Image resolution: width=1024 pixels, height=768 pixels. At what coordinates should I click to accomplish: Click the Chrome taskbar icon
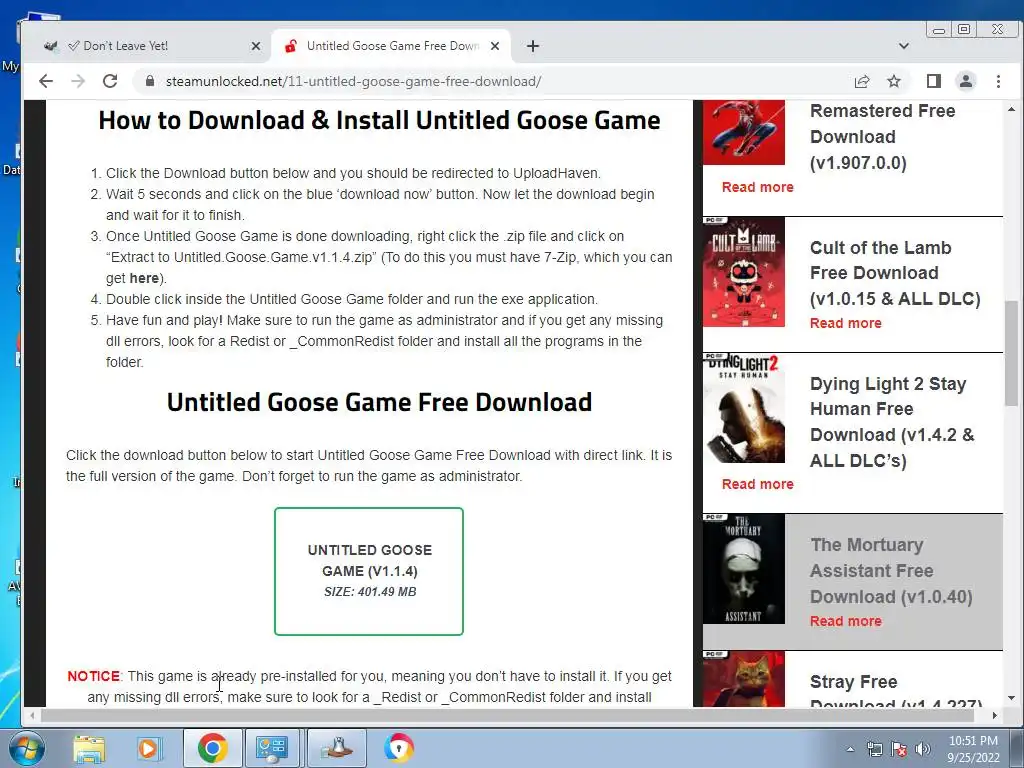pos(212,748)
